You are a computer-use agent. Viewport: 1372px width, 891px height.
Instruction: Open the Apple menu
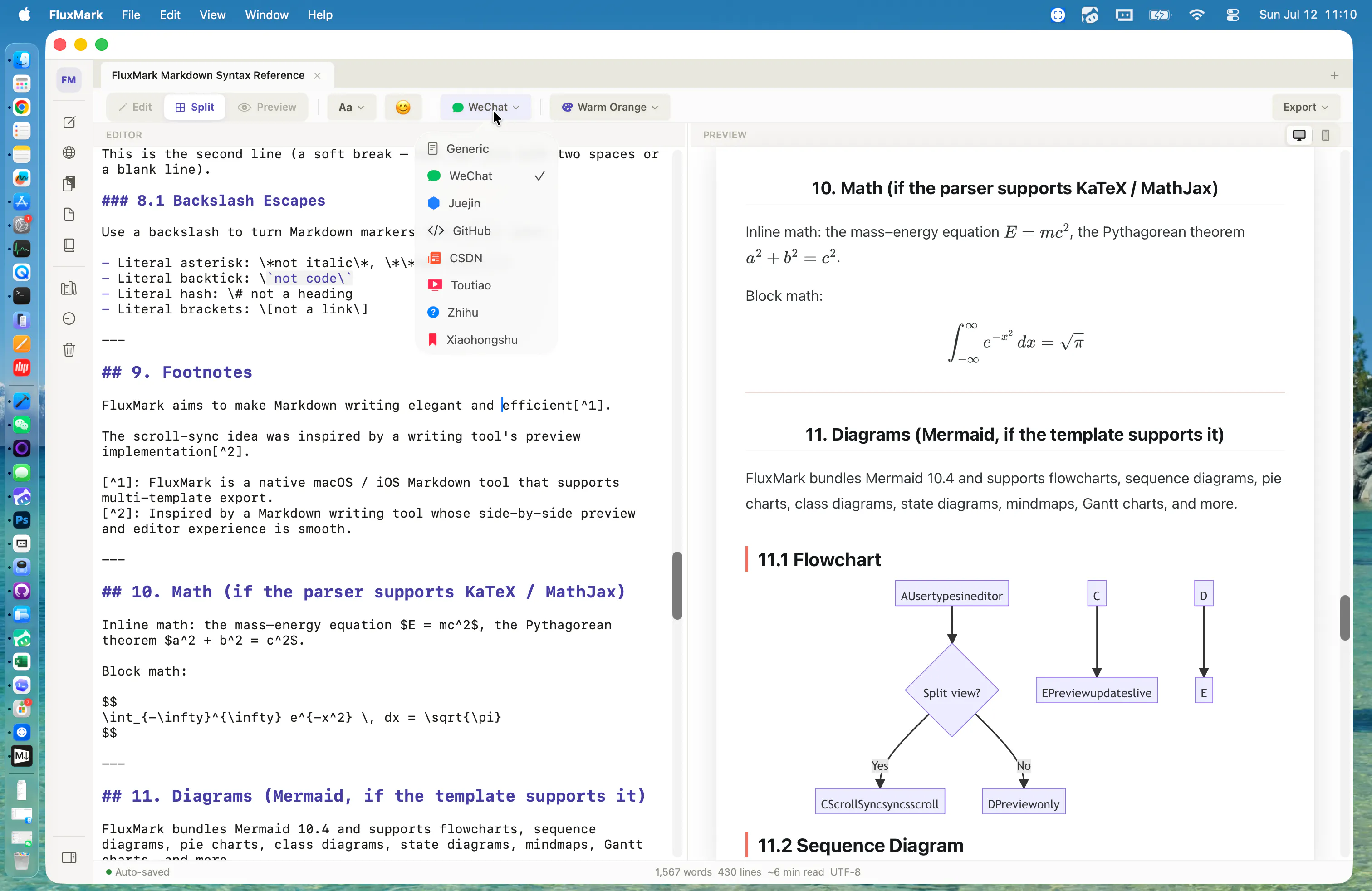tap(24, 15)
